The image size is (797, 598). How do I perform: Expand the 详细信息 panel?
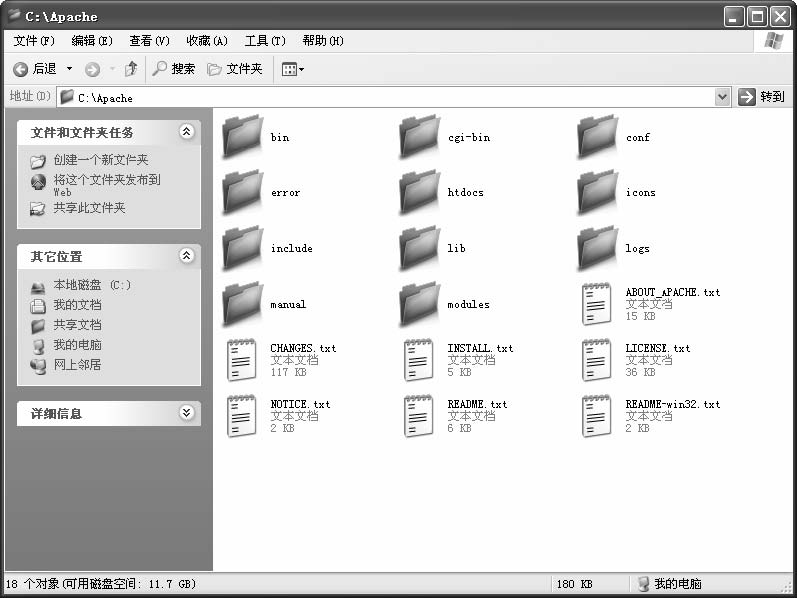coord(187,412)
